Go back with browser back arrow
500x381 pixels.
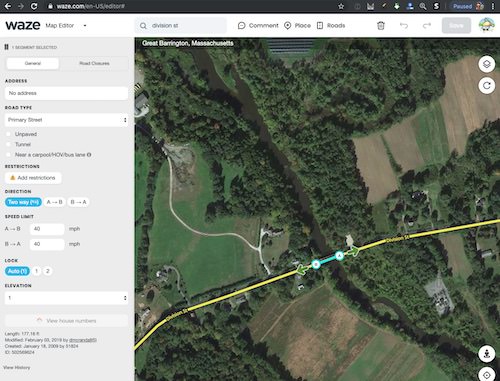7,6
